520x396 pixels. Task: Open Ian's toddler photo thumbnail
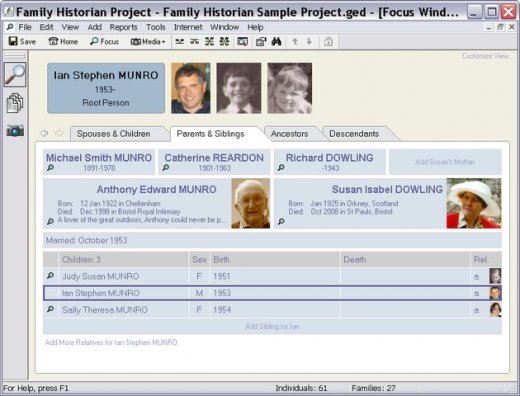pyautogui.click(x=290, y=88)
